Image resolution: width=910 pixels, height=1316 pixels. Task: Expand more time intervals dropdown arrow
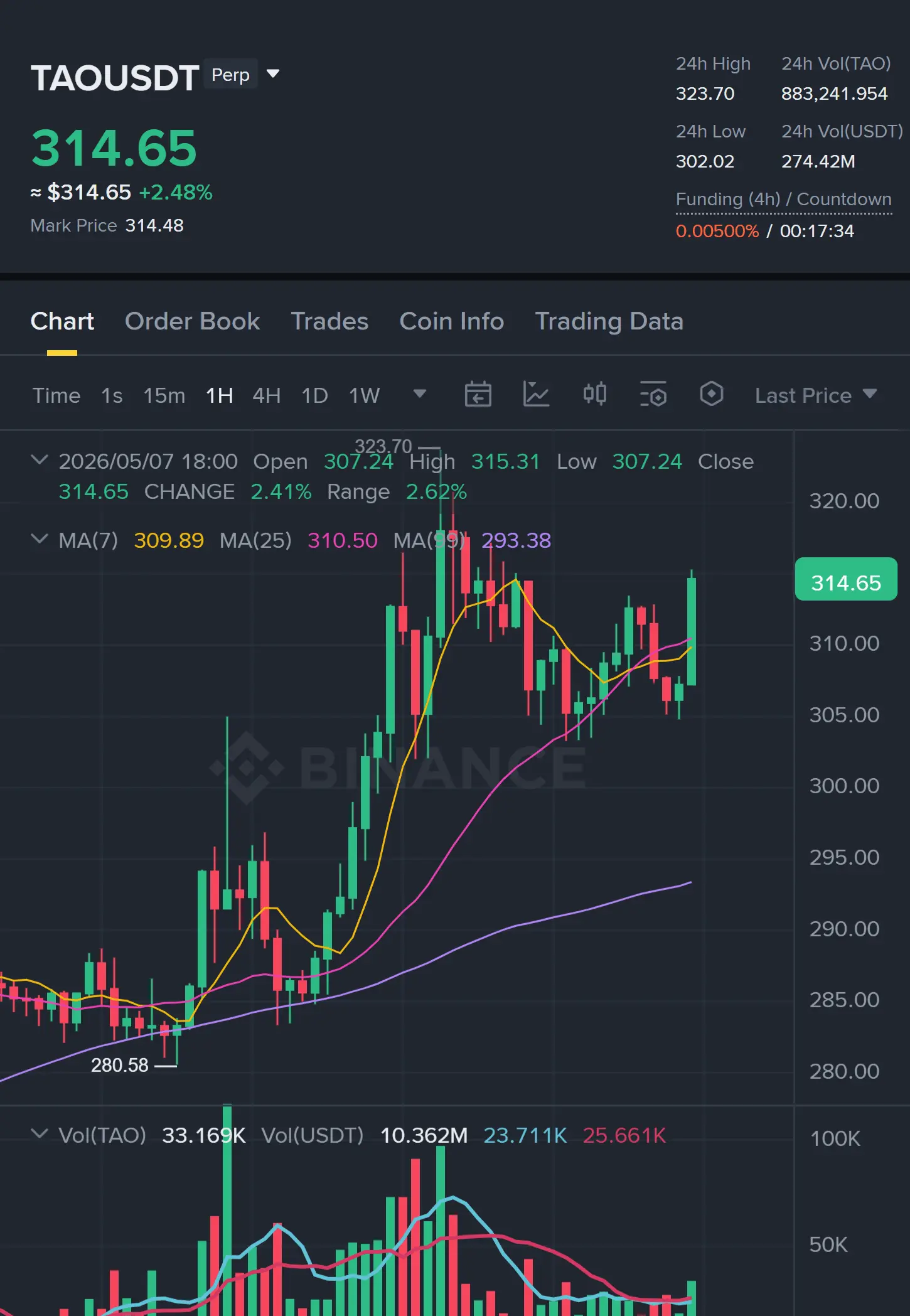pos(420,394)
